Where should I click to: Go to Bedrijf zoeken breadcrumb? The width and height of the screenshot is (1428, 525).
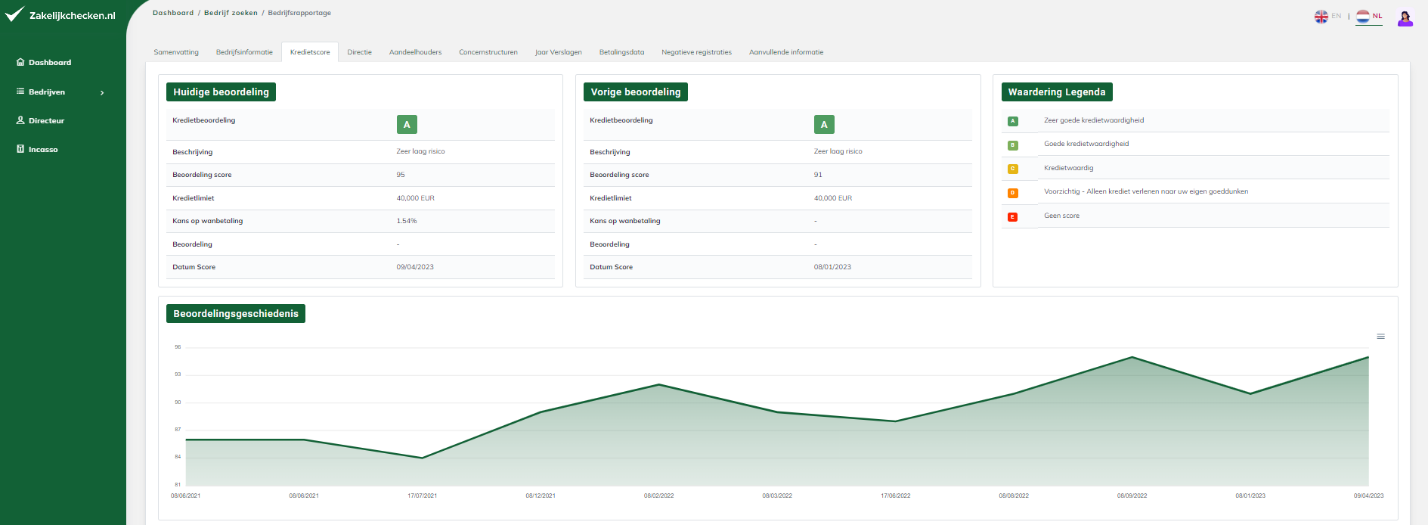point(230,13)
